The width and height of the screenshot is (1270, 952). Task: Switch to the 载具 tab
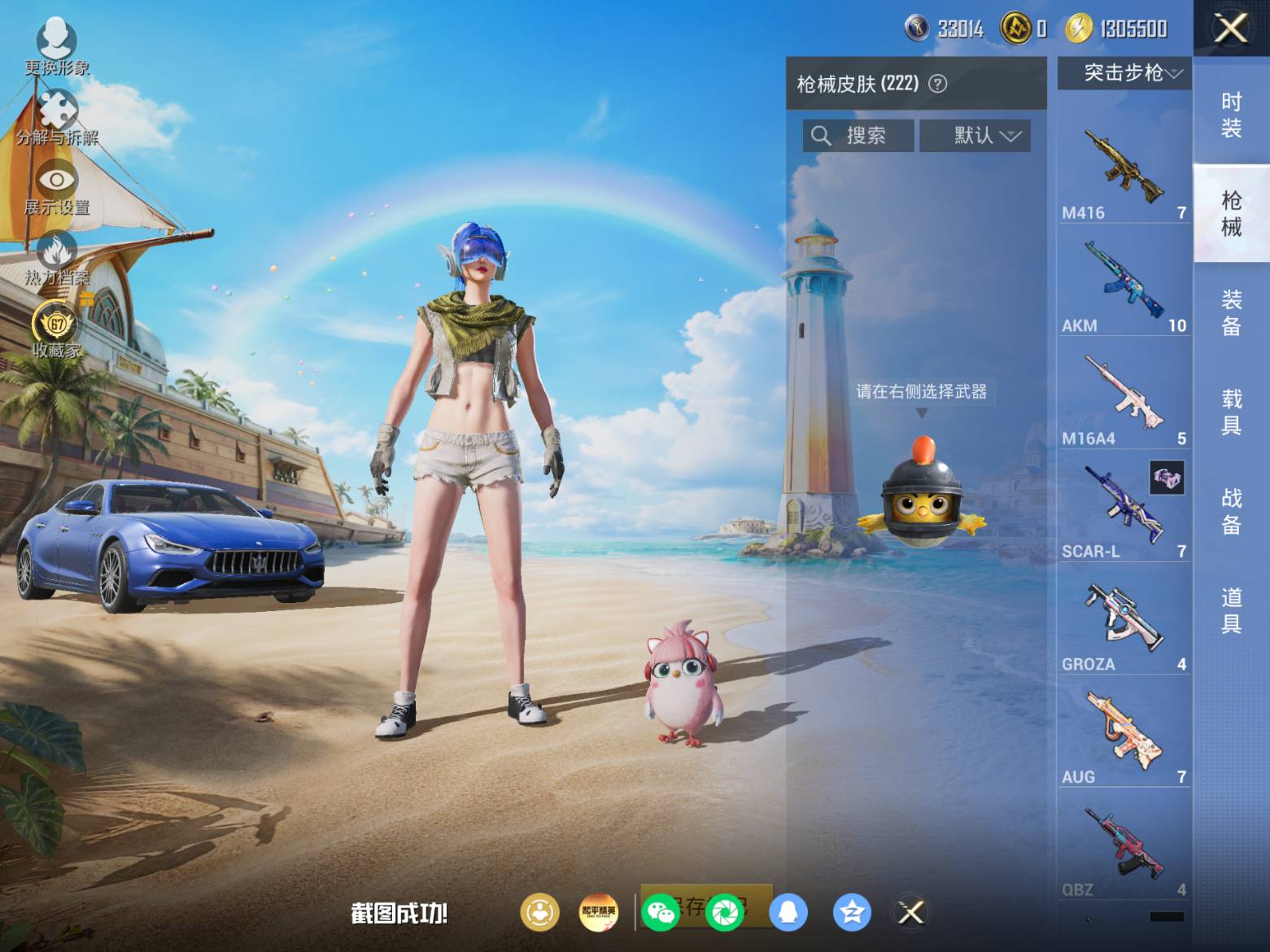(x=1232, y=412)
